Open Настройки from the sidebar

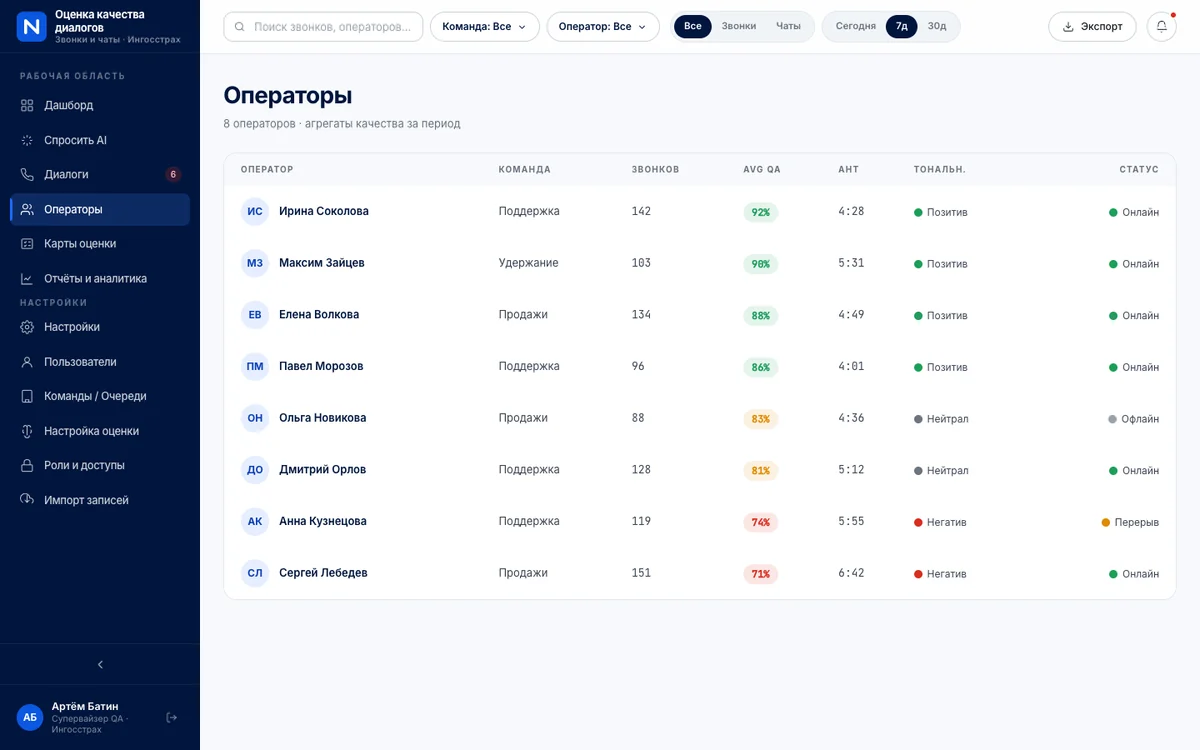(x=100, y=327)
